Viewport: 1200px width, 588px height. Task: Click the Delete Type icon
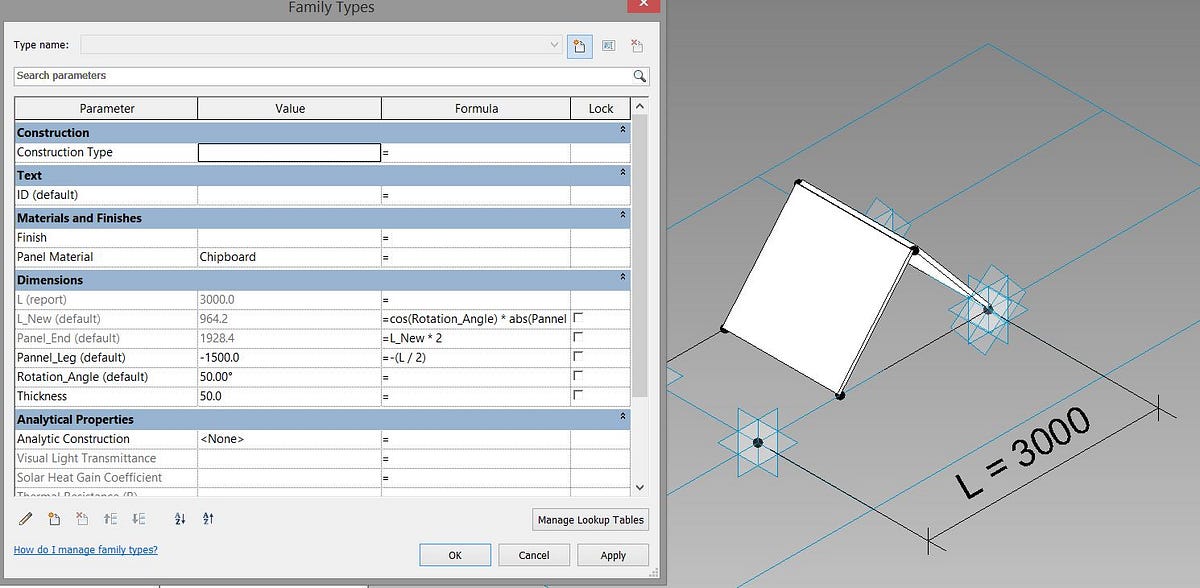[x=637, y=45]
